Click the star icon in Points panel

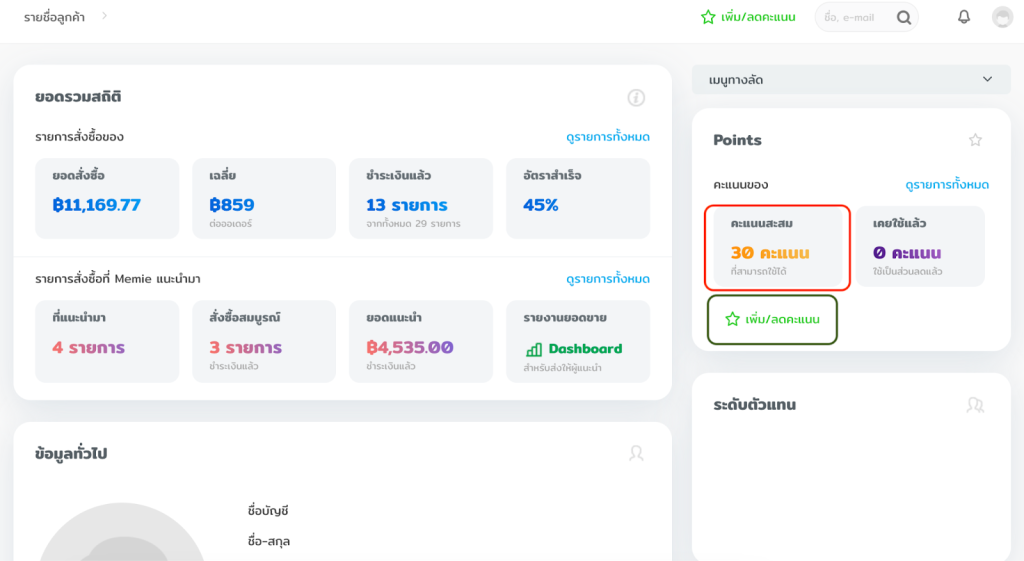point(976,140)
